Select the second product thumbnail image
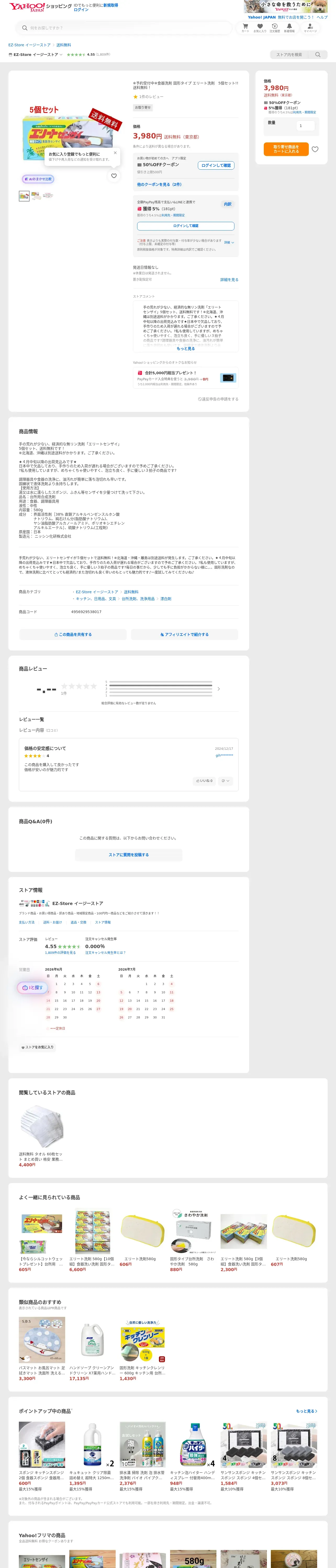Screen dimensions: 336x1568 click(x=36, y=196)
